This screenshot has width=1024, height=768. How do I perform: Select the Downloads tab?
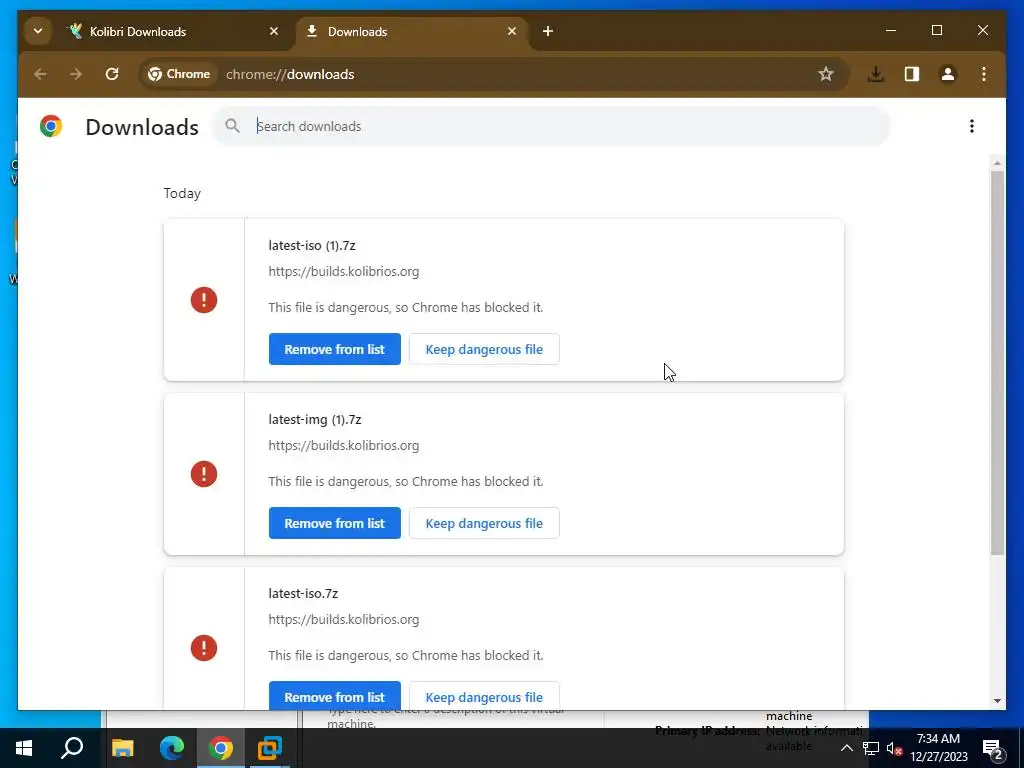tap(413, 31)
